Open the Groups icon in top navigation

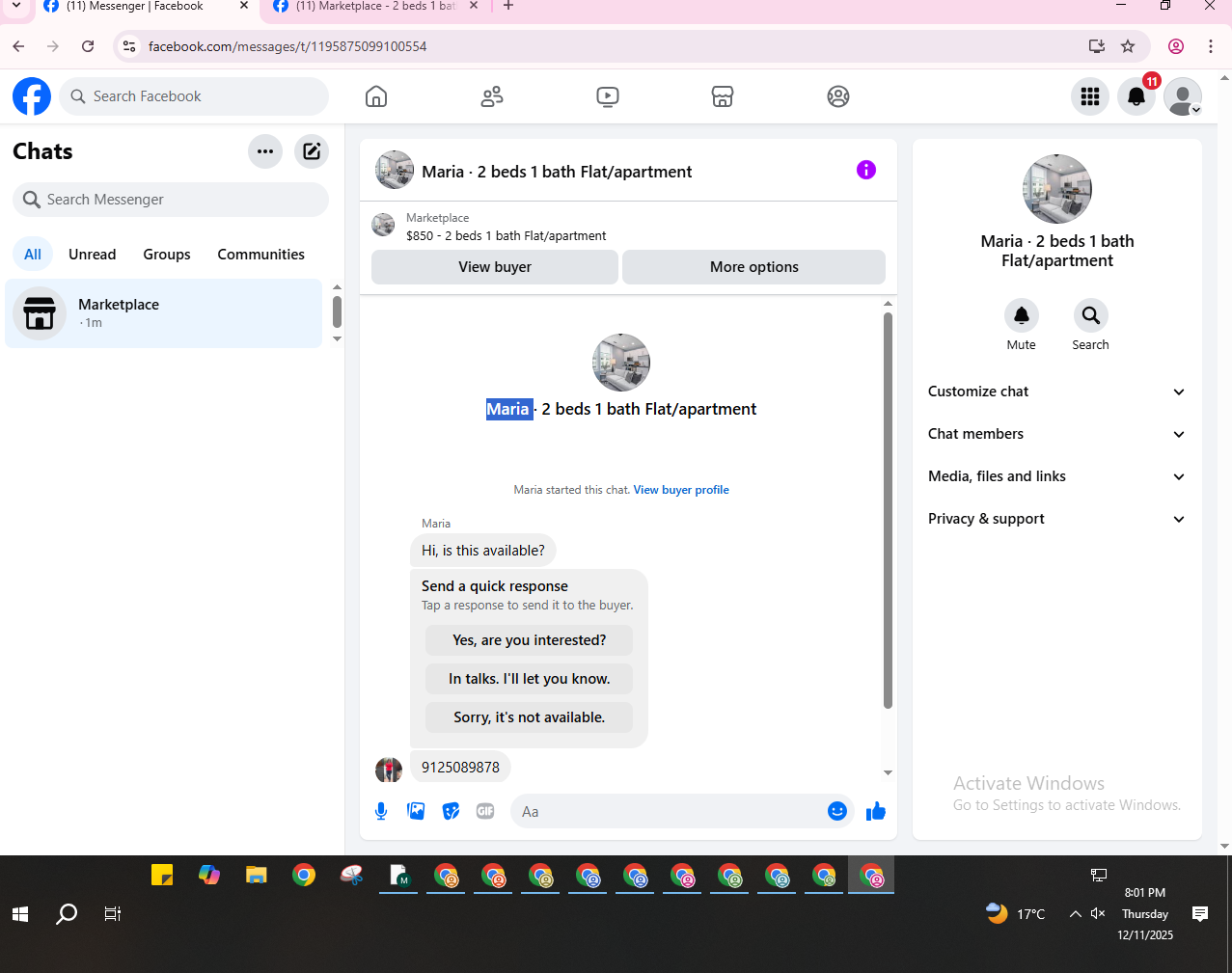pyautogui.click(x=838, y=96)
